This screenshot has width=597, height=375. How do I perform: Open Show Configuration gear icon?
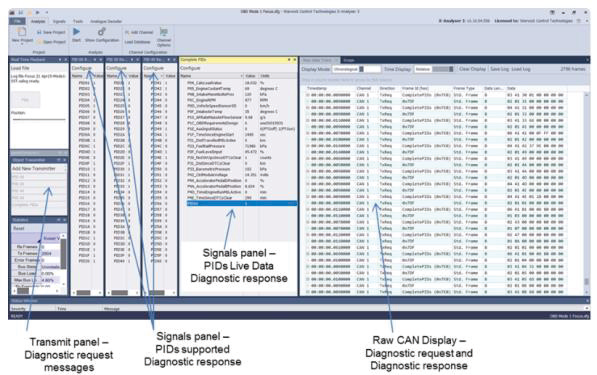point(102,32)
